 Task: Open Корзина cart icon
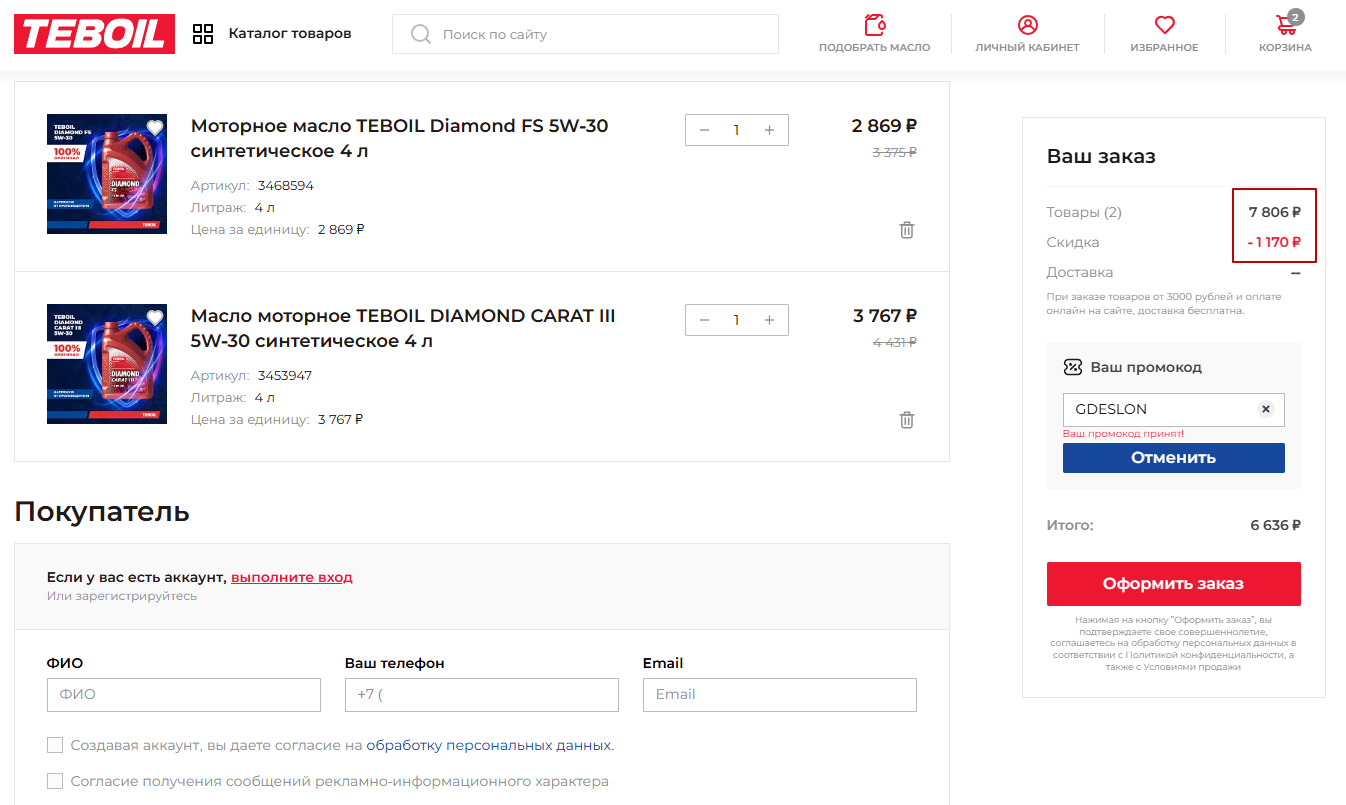pyautogui.click(x=1287, y=25)
